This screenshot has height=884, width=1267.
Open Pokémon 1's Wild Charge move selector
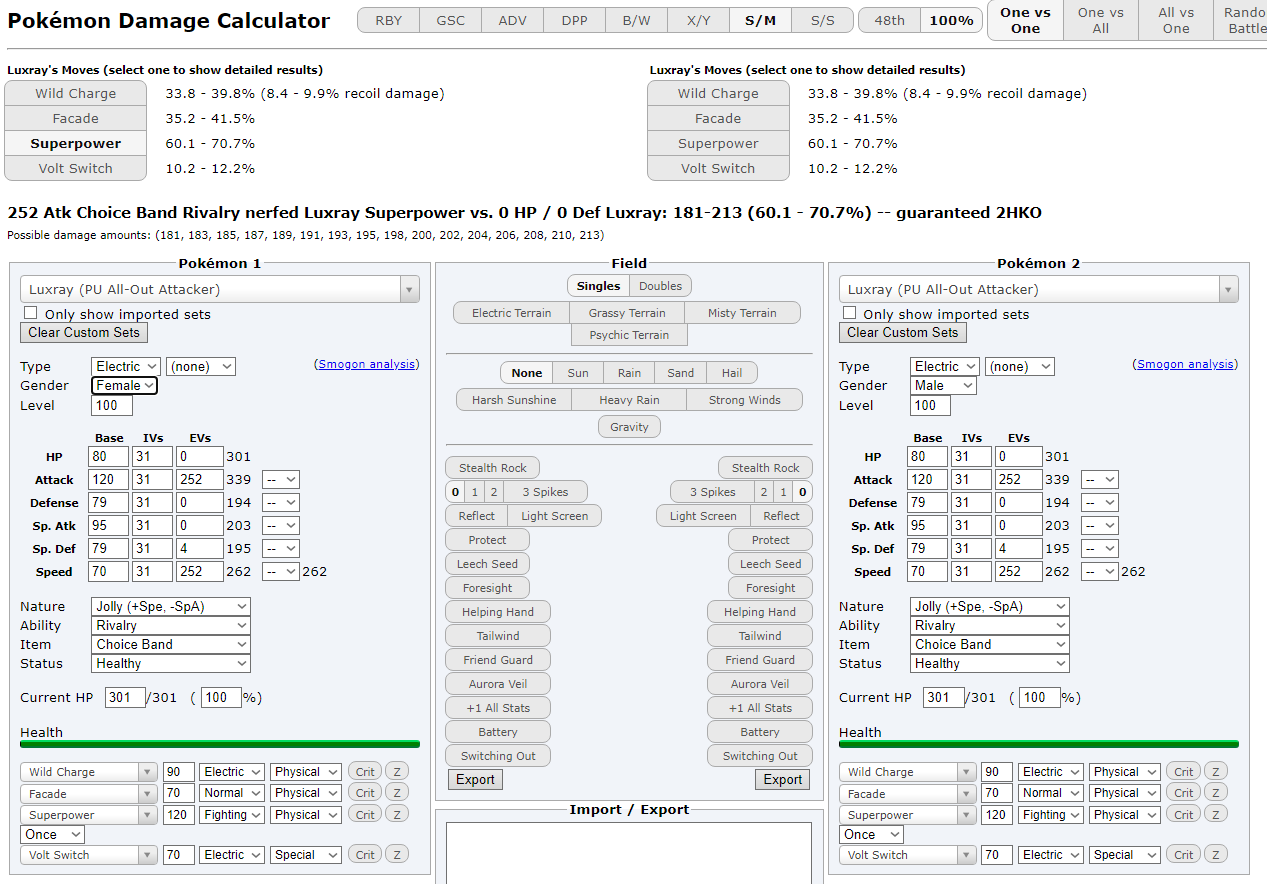(x=90, y=772)
